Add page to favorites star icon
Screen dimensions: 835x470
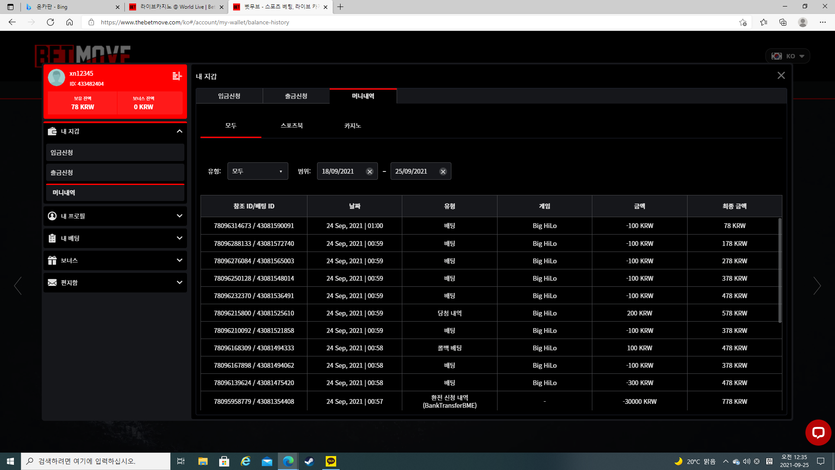[x=743, y=22]
